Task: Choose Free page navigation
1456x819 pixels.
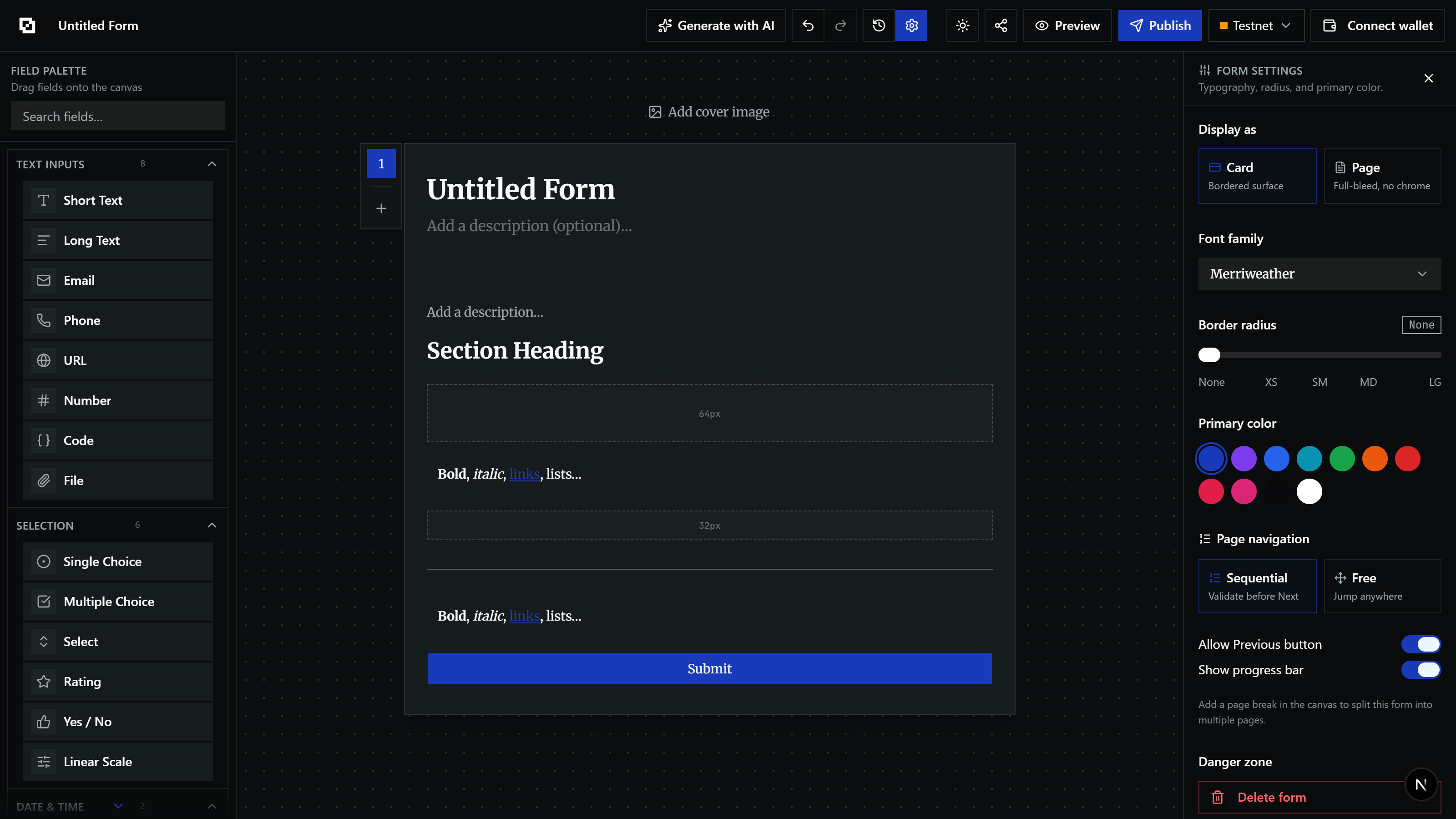Action: pyautogui.click(x=1382, y=586)
